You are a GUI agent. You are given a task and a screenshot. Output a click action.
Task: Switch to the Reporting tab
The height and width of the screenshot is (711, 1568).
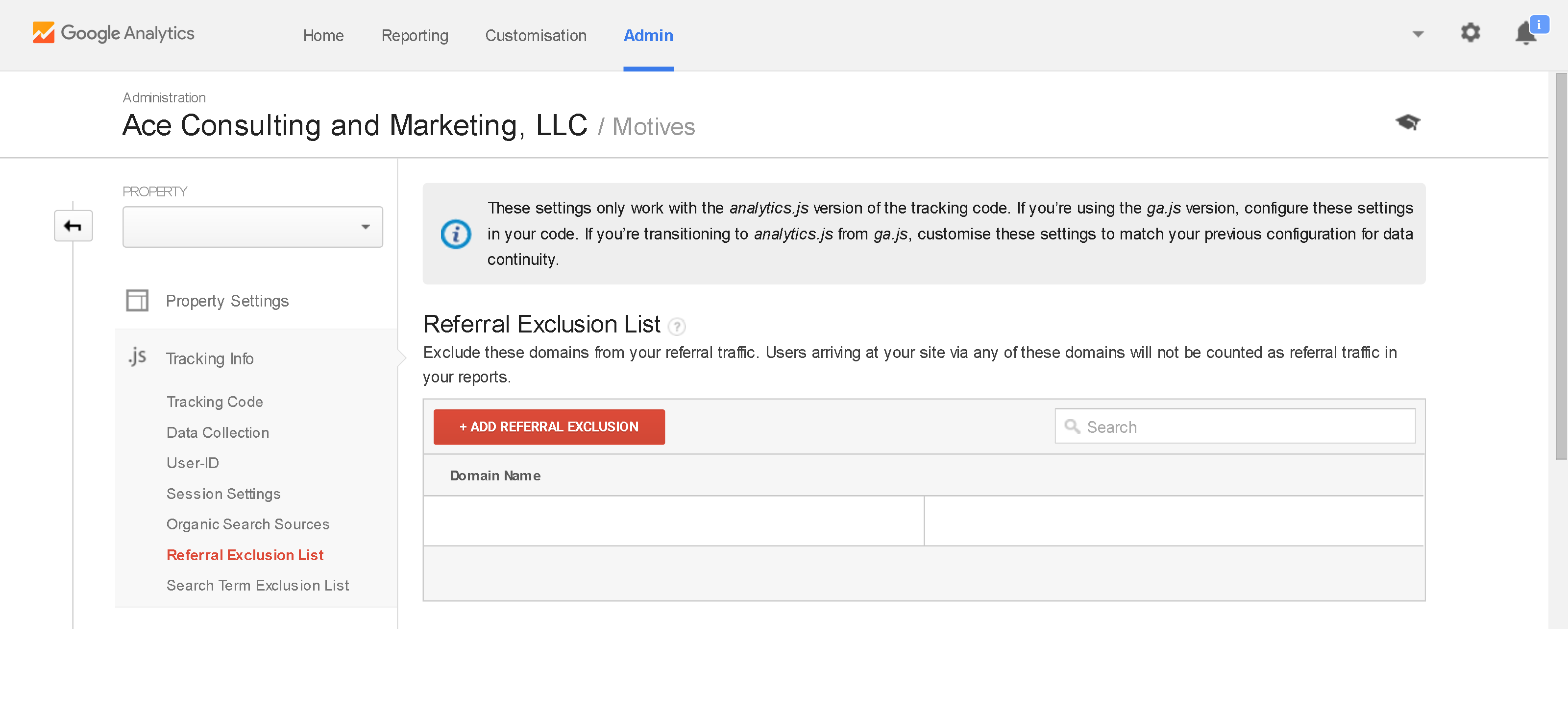415,36
